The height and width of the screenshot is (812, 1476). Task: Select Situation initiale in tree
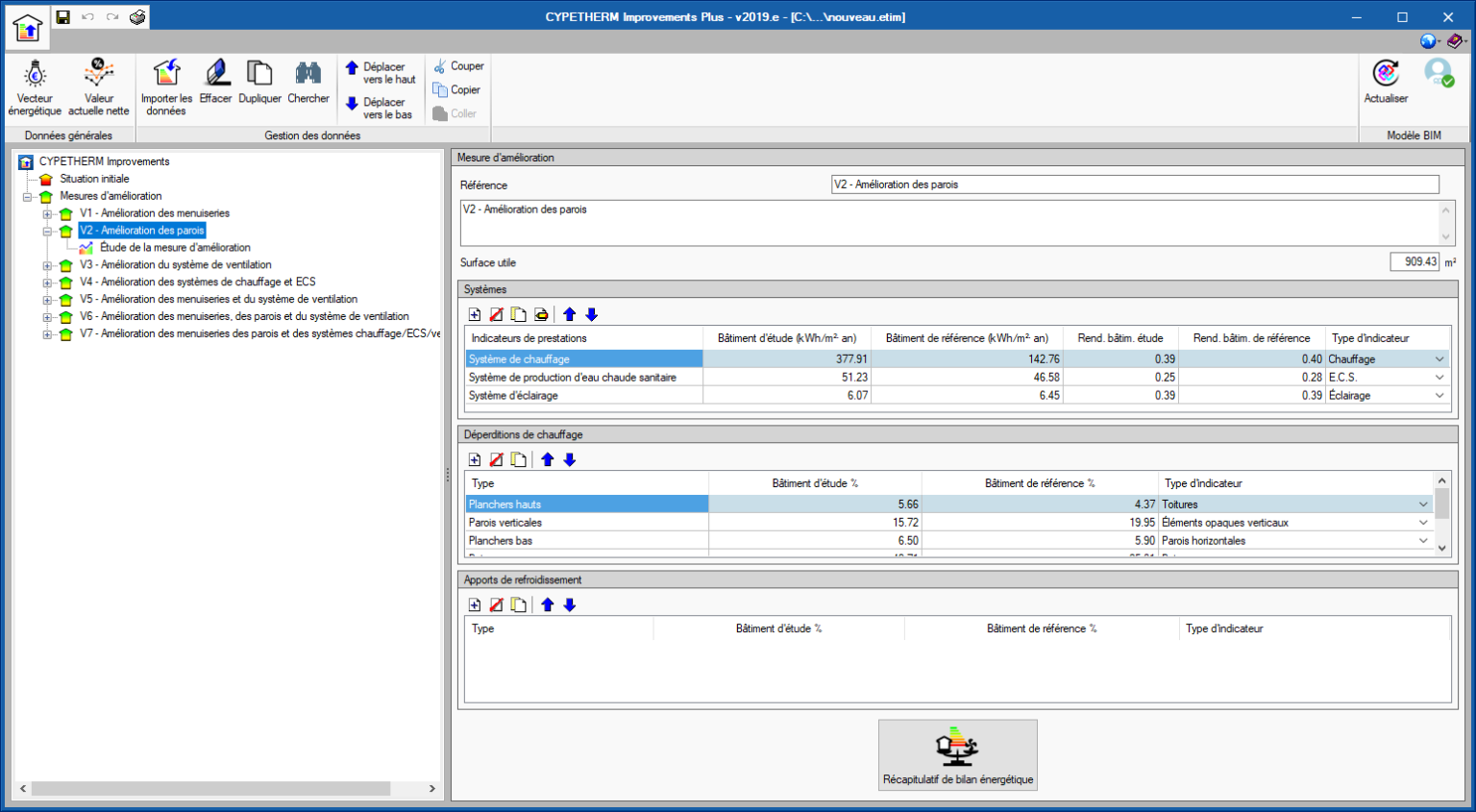click(94, 179)
